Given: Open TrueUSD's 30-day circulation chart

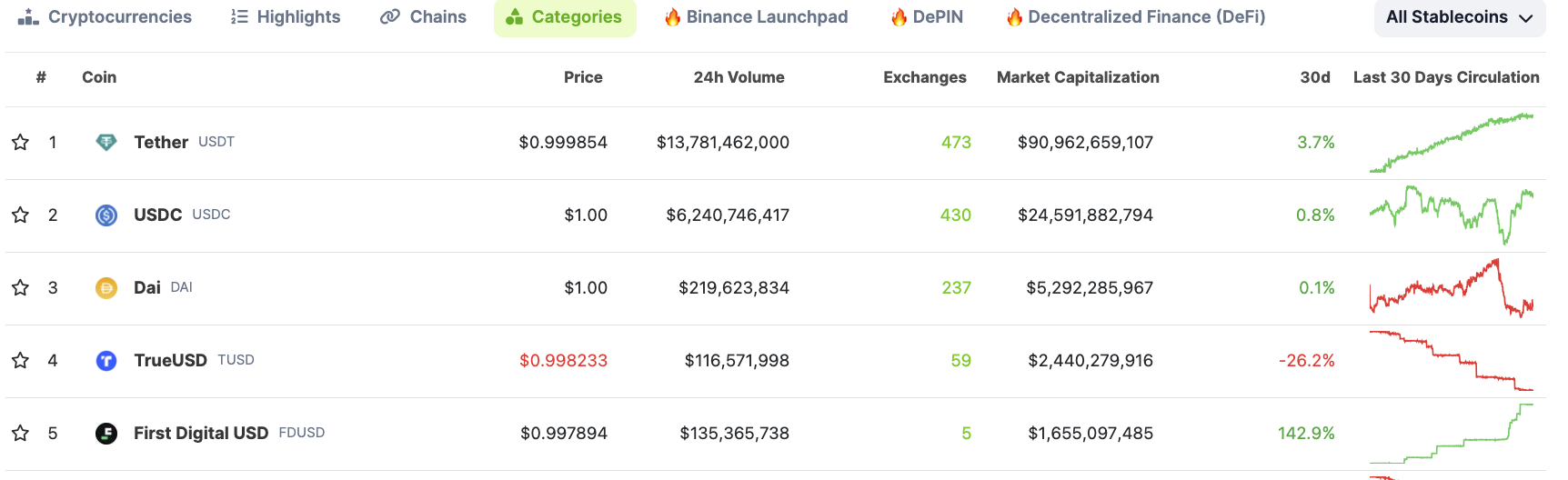Looking at the screenshot, I should point(1452,361).
